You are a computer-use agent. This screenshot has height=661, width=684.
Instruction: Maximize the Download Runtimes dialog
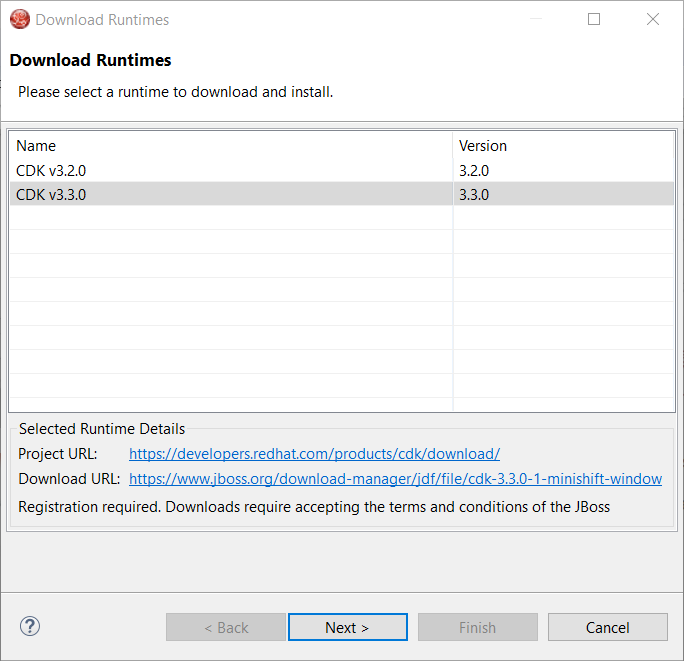594,19
